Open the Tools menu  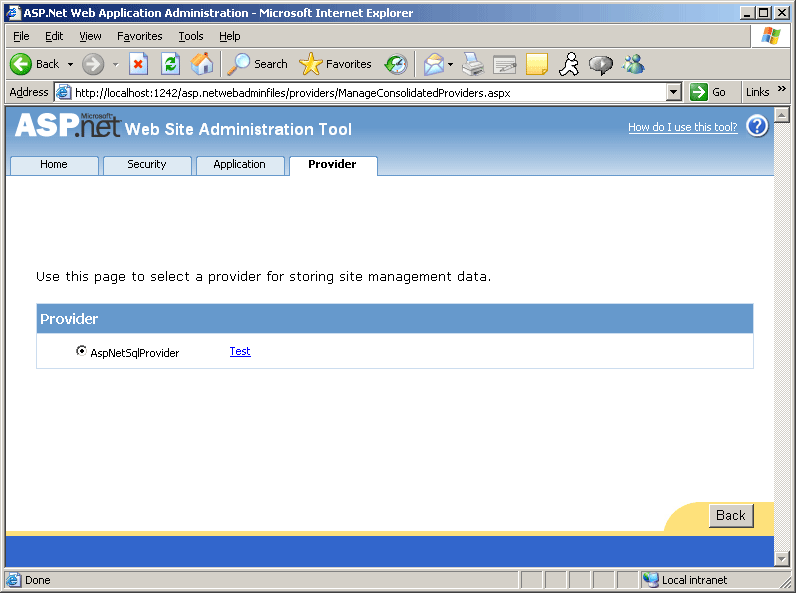coord(191,36)
